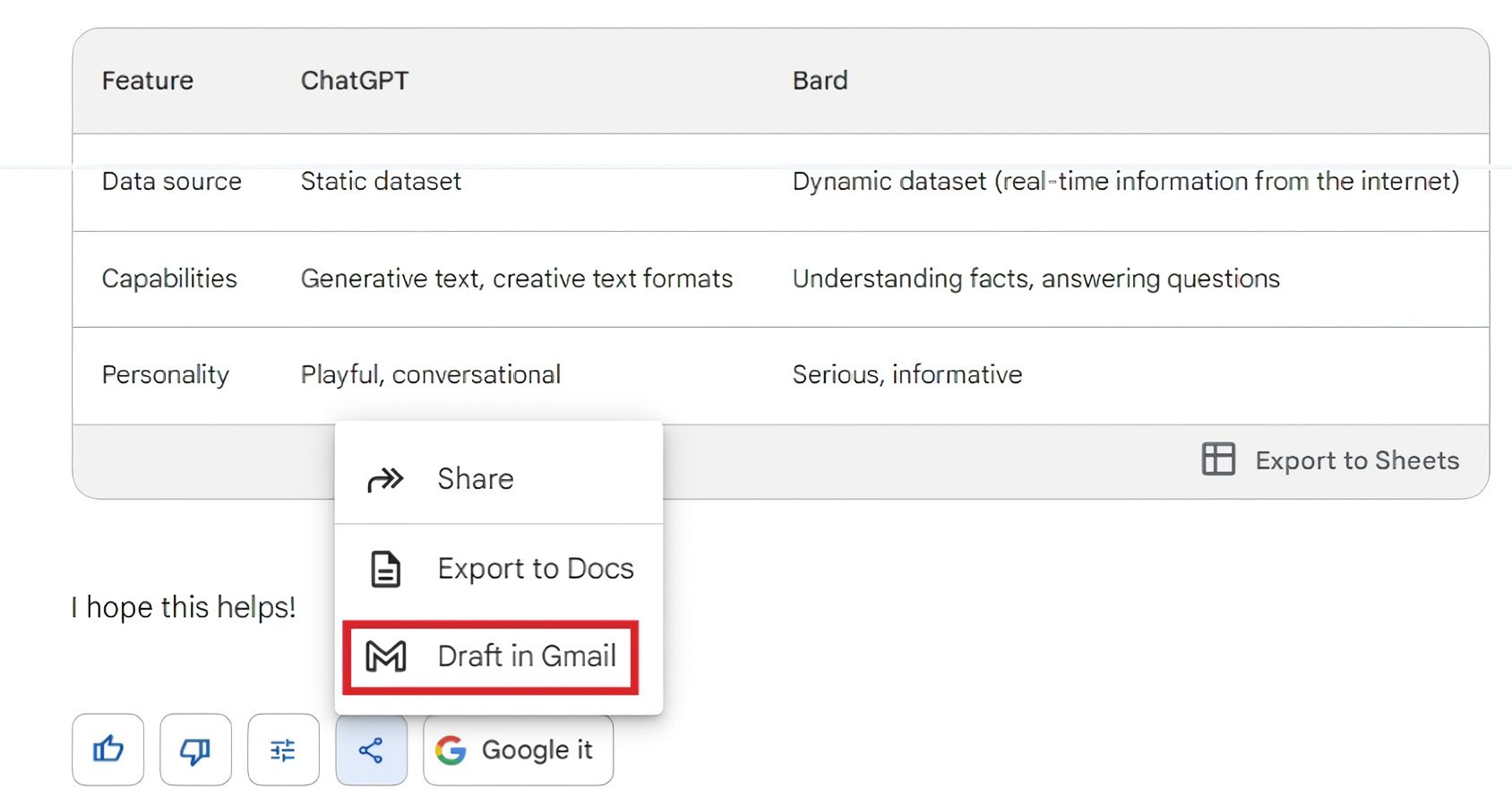
Task: Click the Capabilities row label
Action: coord(169,279)
